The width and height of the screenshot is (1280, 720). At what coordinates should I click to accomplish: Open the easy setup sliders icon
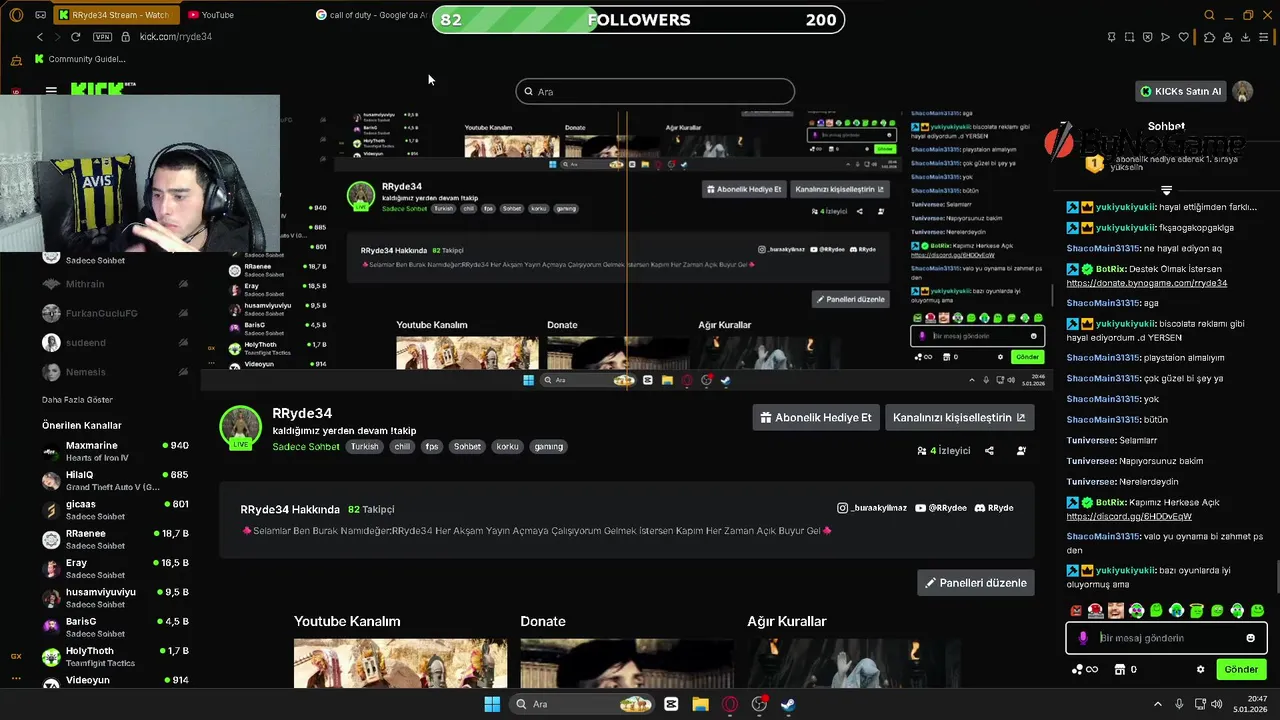[x=1264, y=37]
